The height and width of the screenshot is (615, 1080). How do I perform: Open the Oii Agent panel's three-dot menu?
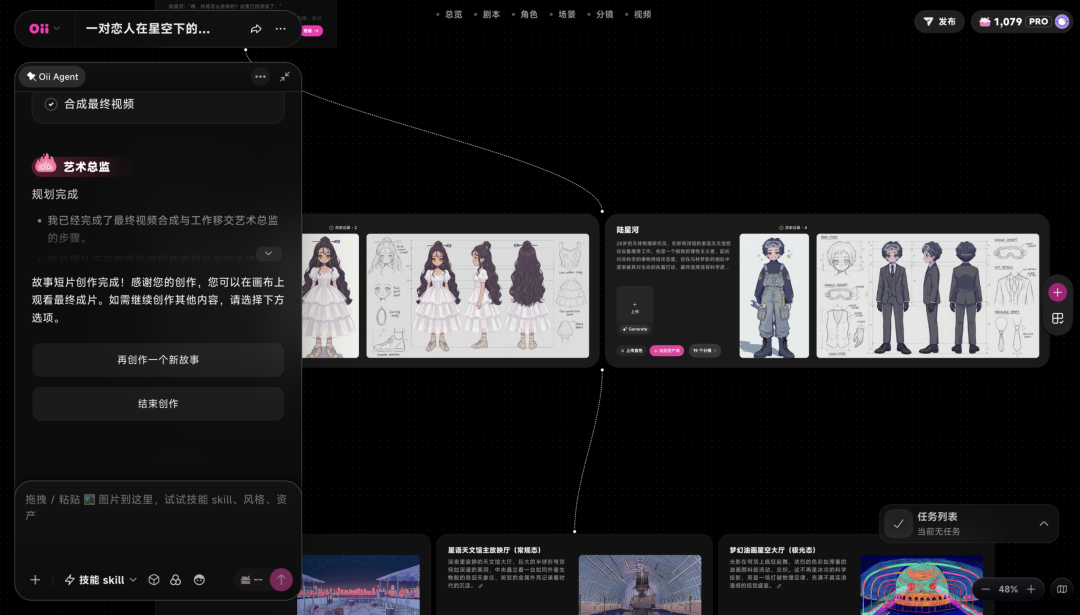click(x=260, y=76)
